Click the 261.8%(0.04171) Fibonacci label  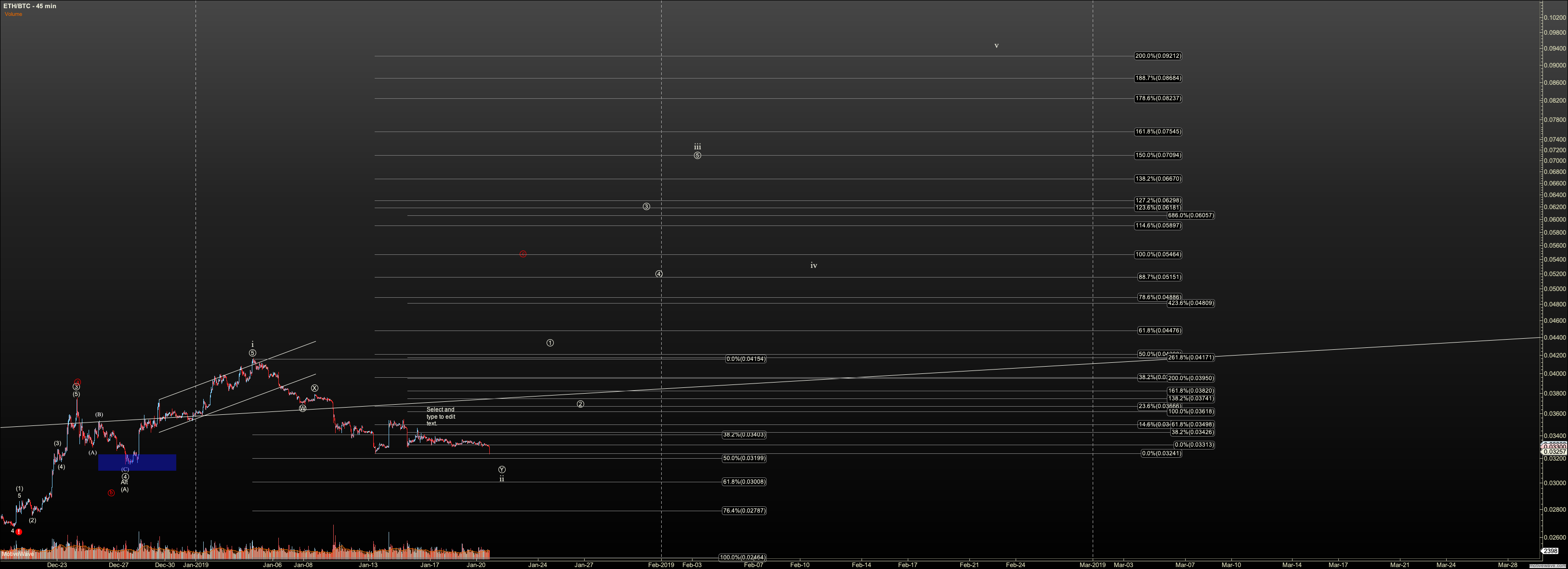pyautogui.click(x=1190, y=357)
